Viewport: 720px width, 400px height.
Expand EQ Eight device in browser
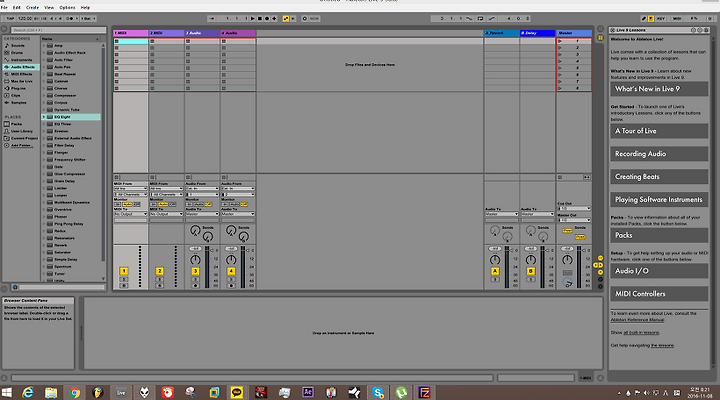[44, 117]
